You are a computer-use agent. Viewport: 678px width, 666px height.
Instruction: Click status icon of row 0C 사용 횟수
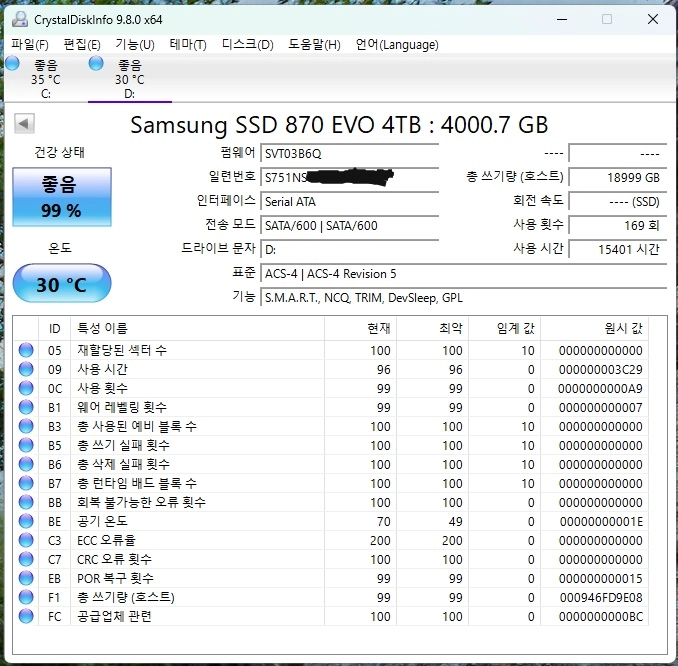26,388
